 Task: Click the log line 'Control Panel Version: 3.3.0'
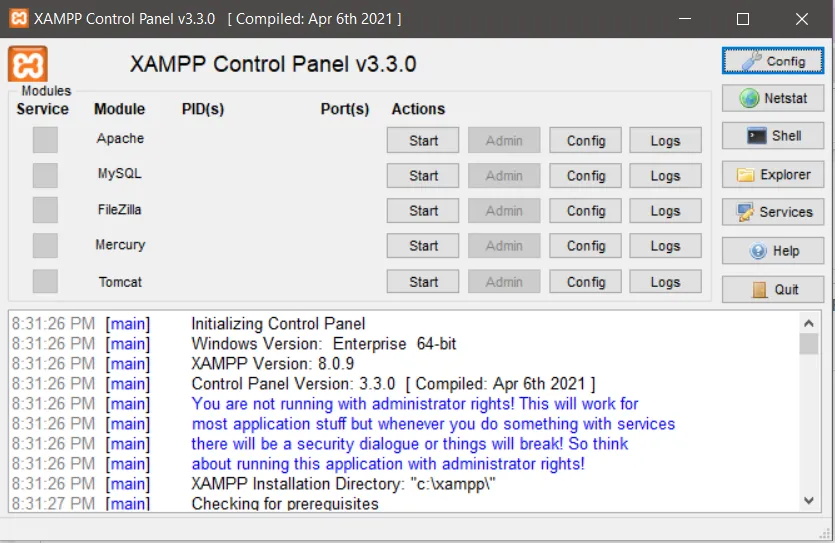coord(394,384)
